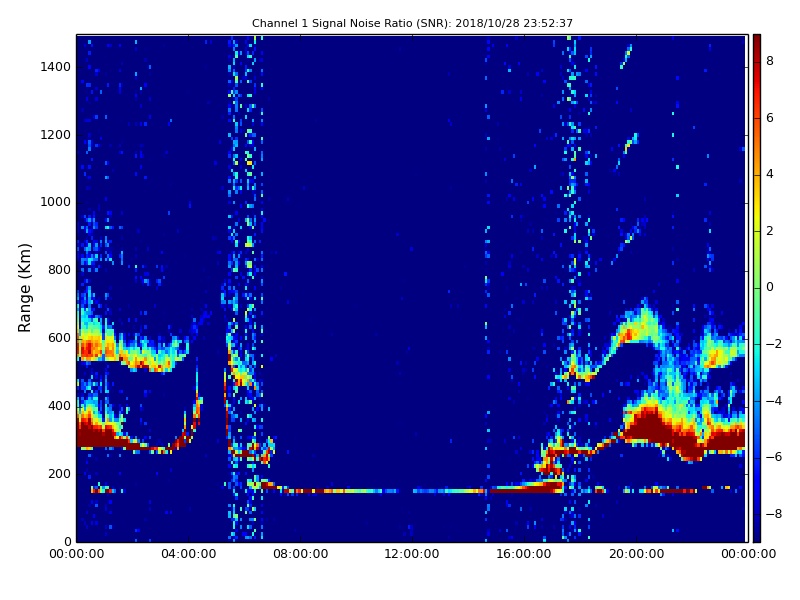This screenshot has width=800, height=600.
Task: Click the 08:00:00 time axis label
Action: 301,554
